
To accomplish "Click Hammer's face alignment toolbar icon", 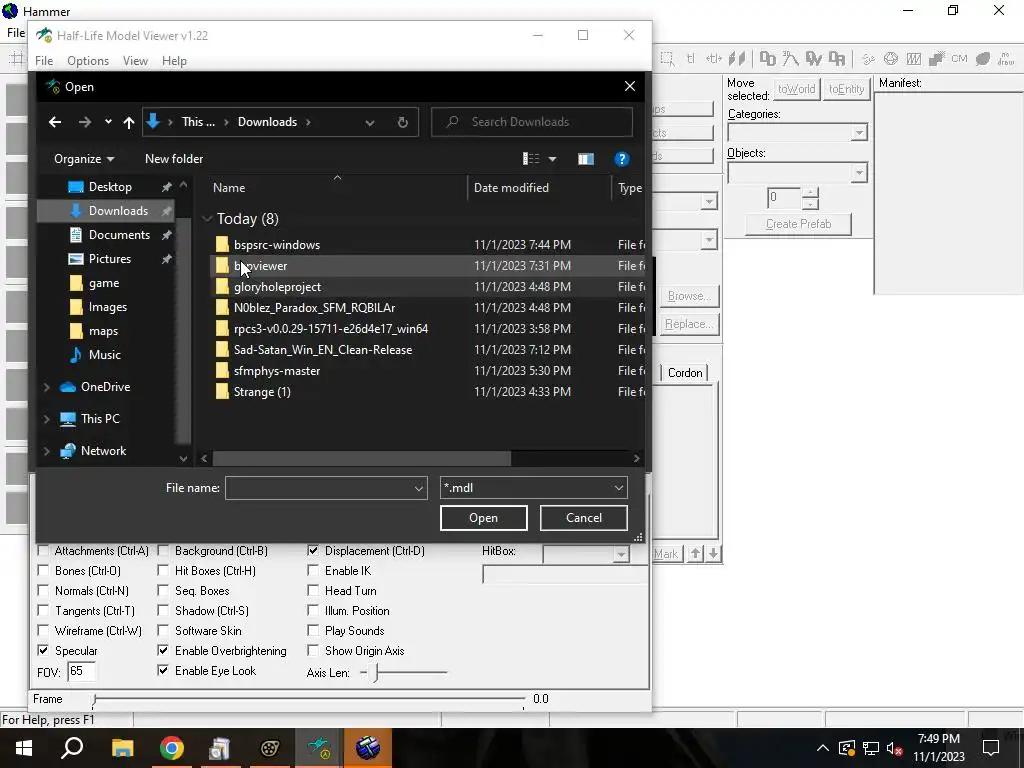I will click(737, 59).
